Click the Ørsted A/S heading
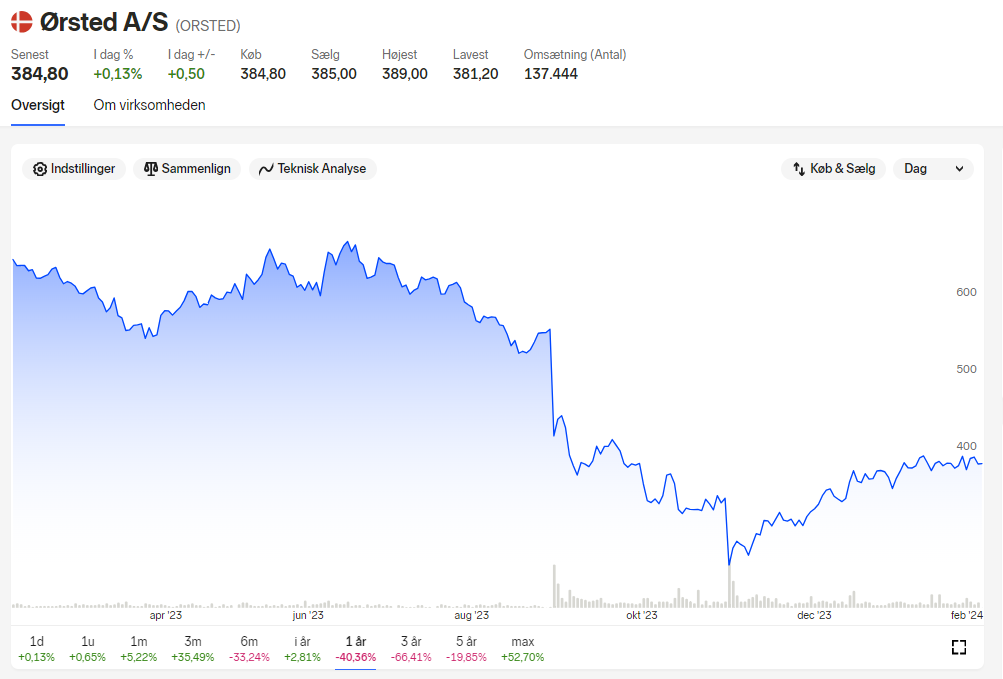Image resolution: width=1003 pixels, height=679 pixels. 104,22
